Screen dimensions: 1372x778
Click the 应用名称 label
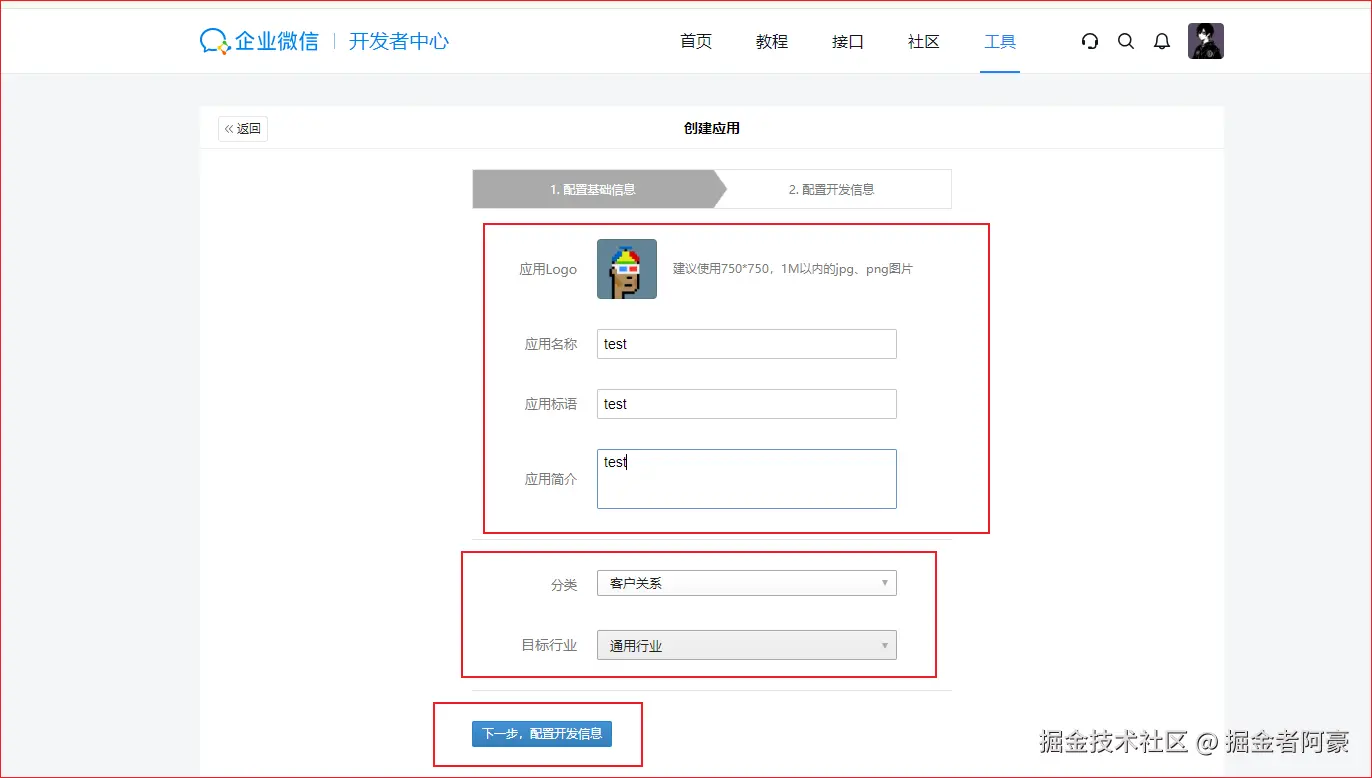point(551,344)
